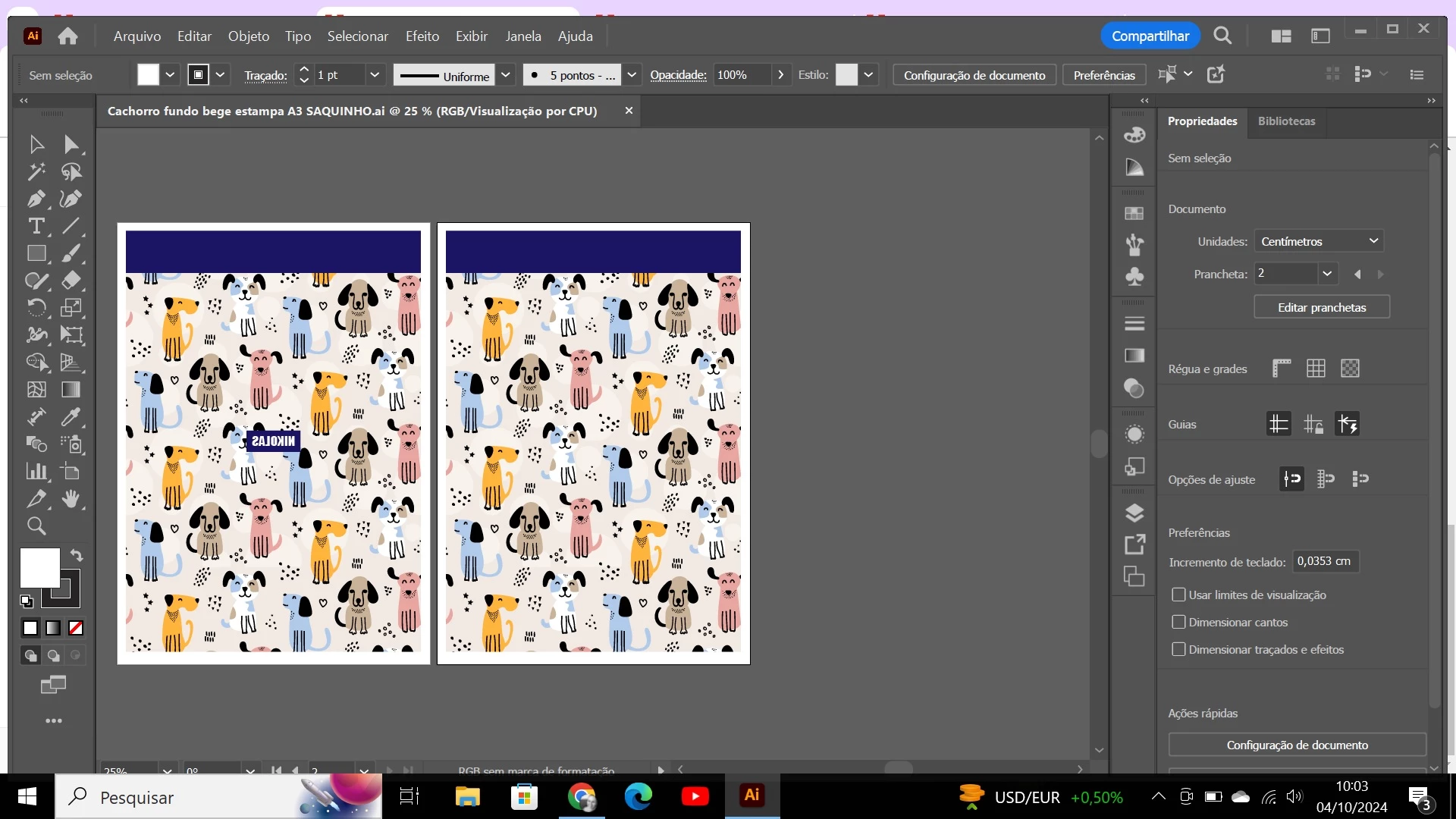1456x819 pixels.
Task: Show the grid in Régua e grades
Action: (x=1316, y=369)
